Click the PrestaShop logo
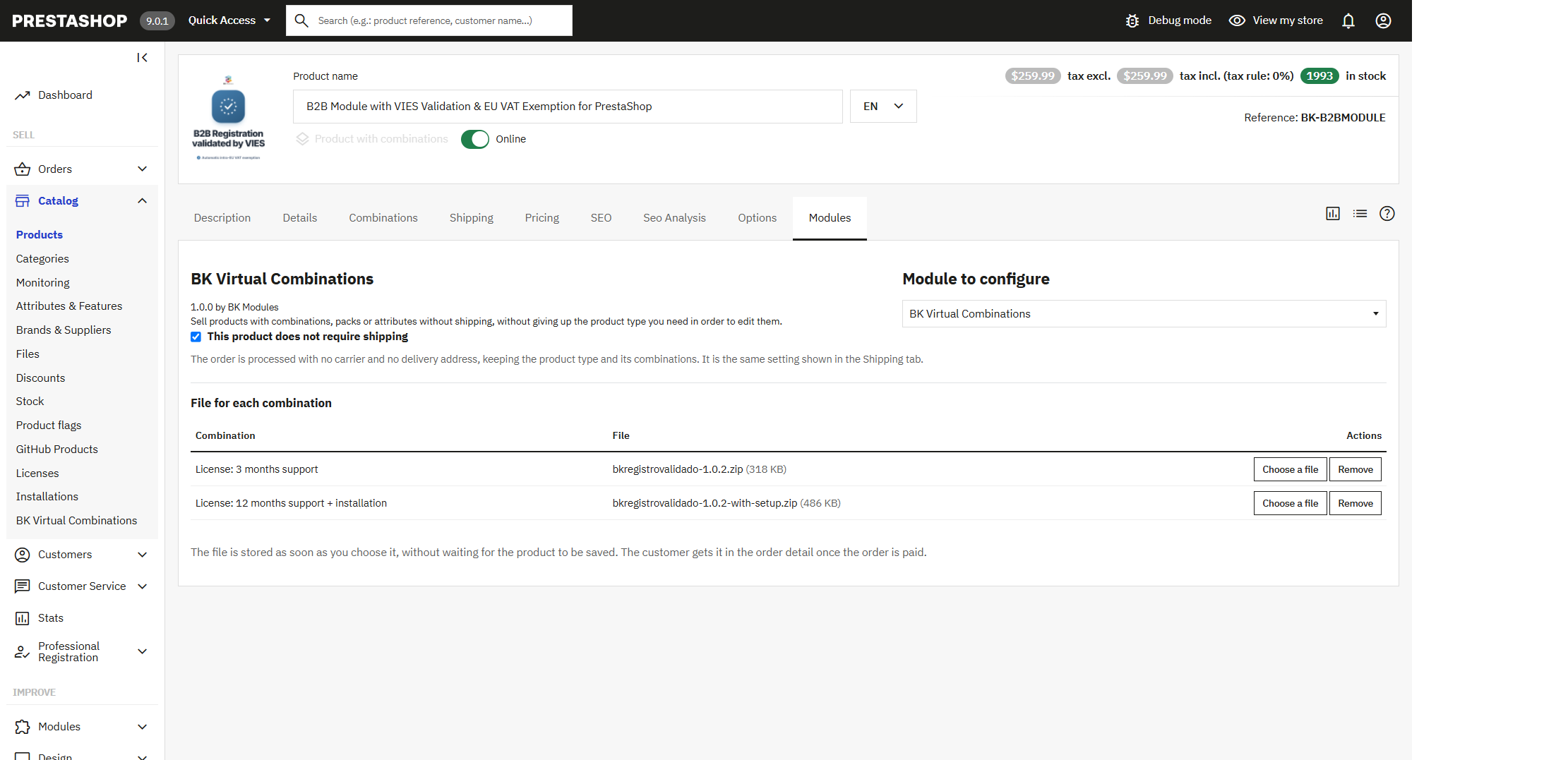The width and height of the screenshot is (1568, 760). pos(70,20)
